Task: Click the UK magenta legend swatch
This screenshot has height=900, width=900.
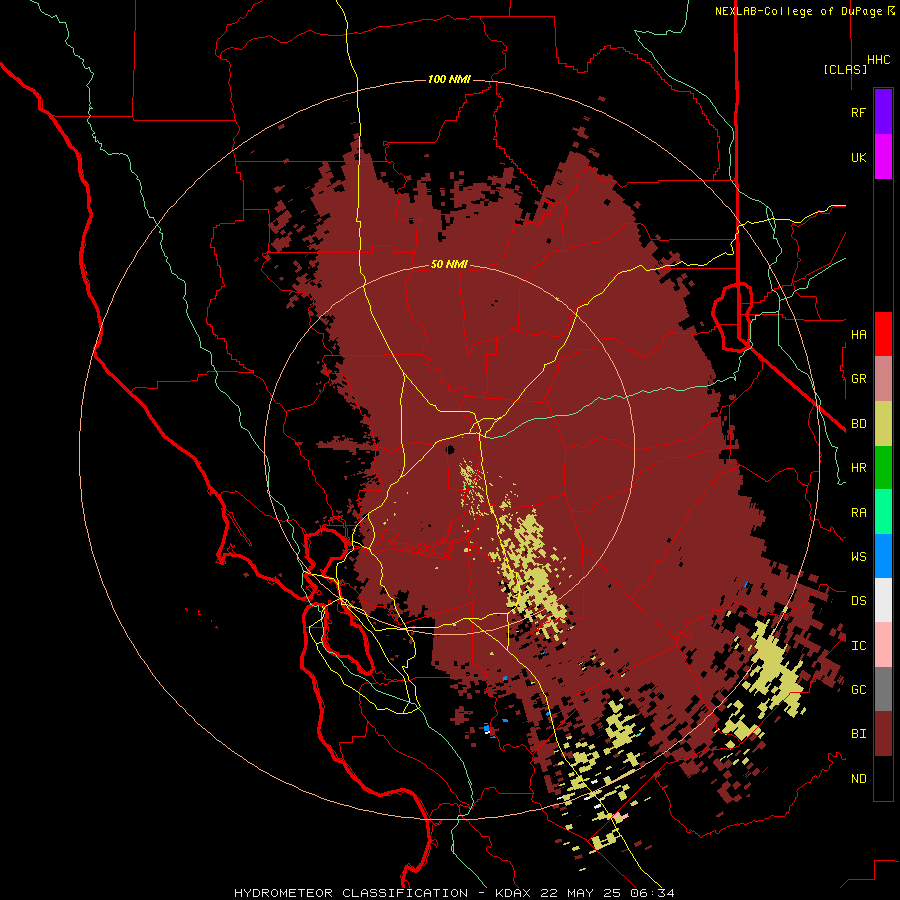Action: coord(883,157)
